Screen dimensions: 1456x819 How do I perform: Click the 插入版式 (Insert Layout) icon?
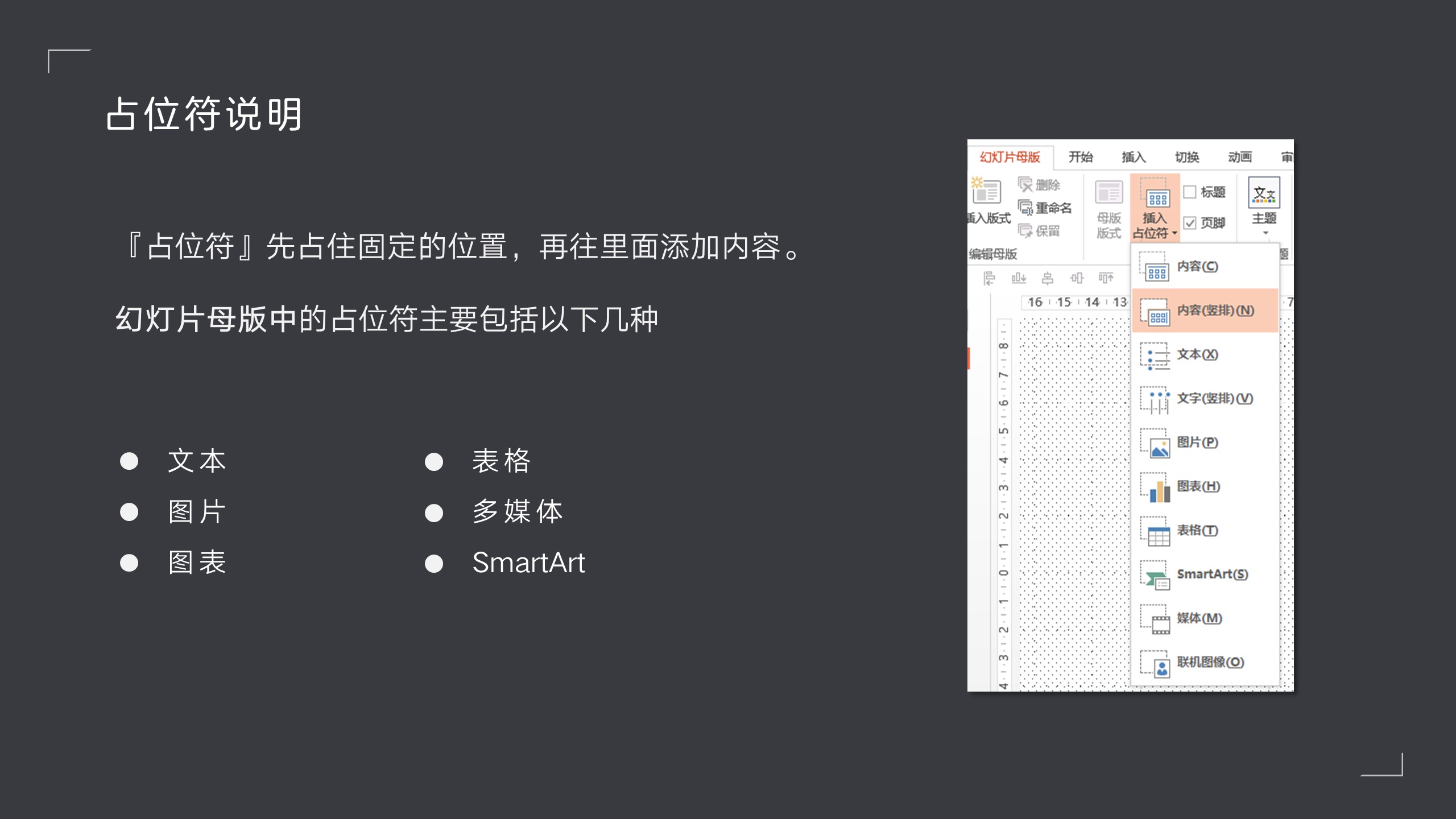(x=986, y=192)
